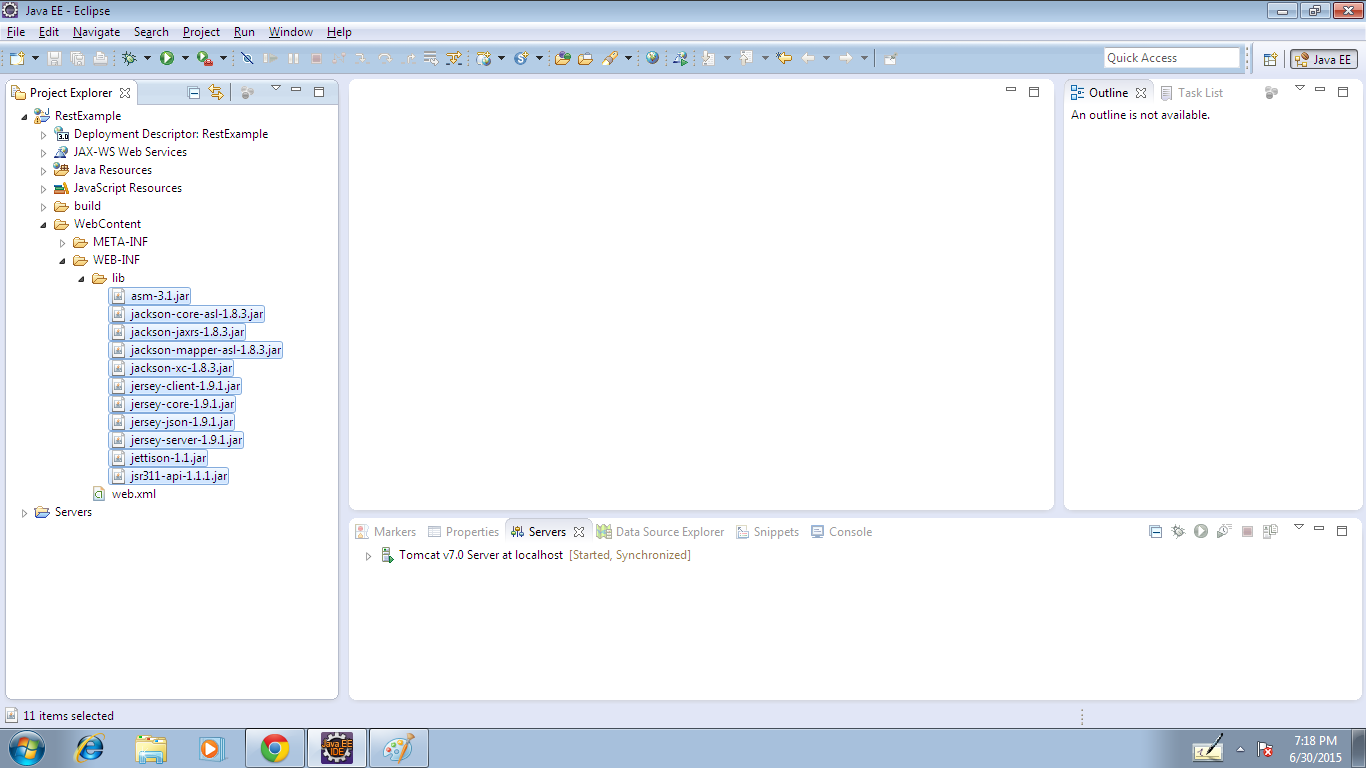The width and height of the screenshot is (1366, 768).
Task: Expand the Java Resources node
Action: (x=43, y=170)
